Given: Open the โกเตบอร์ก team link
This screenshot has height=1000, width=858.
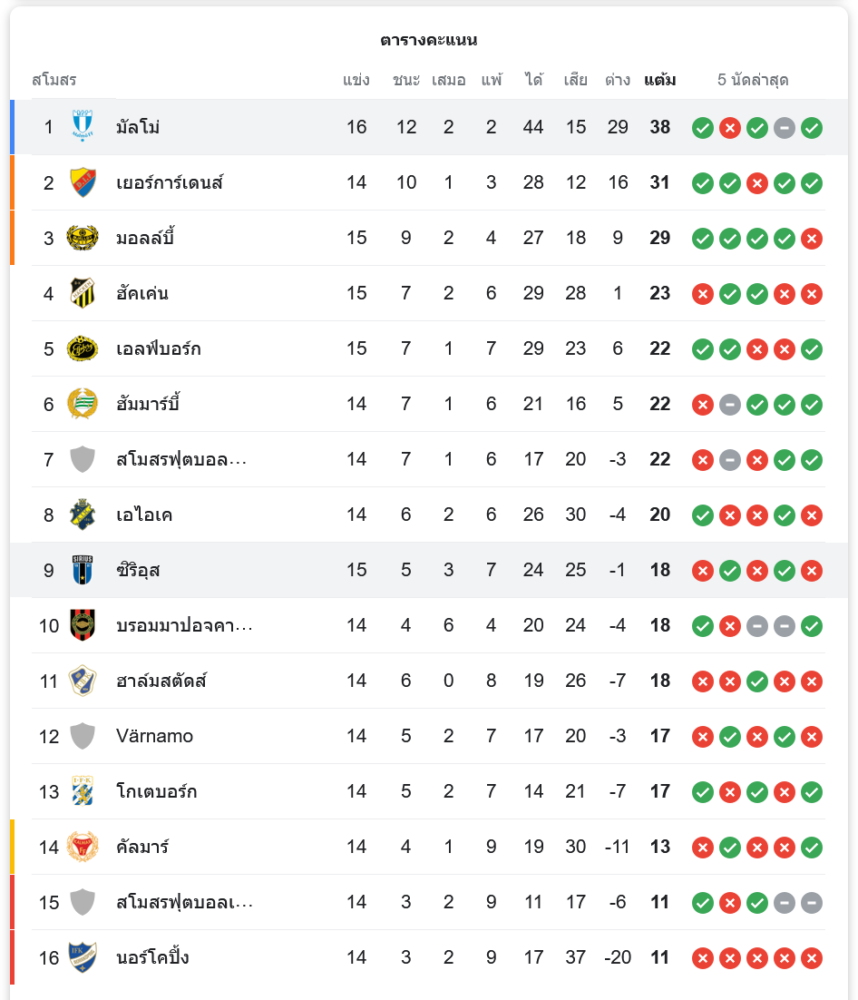Looking at the screenshot, I should (x=156, y=792).
